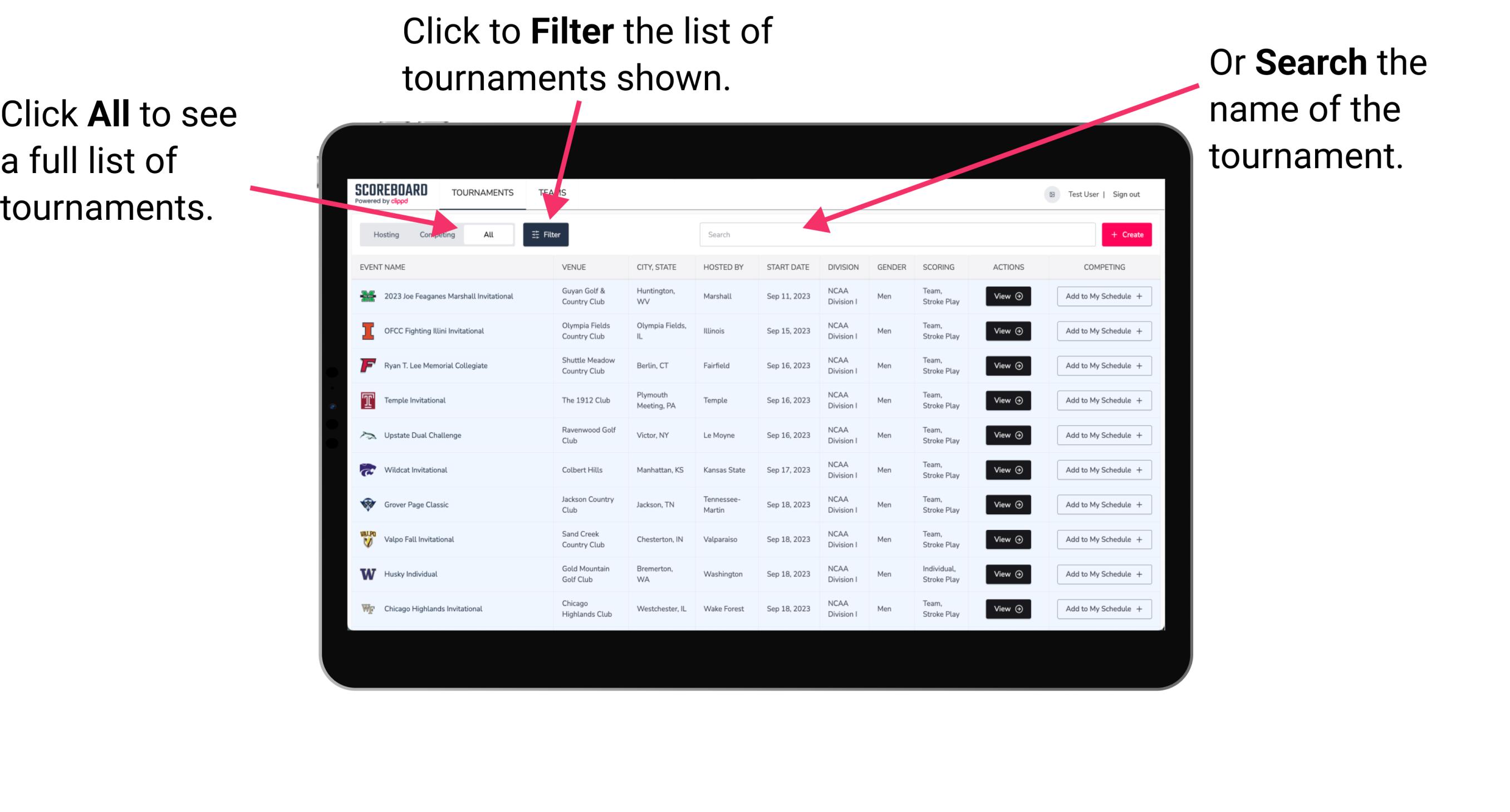Select the TEAMS tab
Viewport: 1510px width, 812px height.
click(554, 192)
